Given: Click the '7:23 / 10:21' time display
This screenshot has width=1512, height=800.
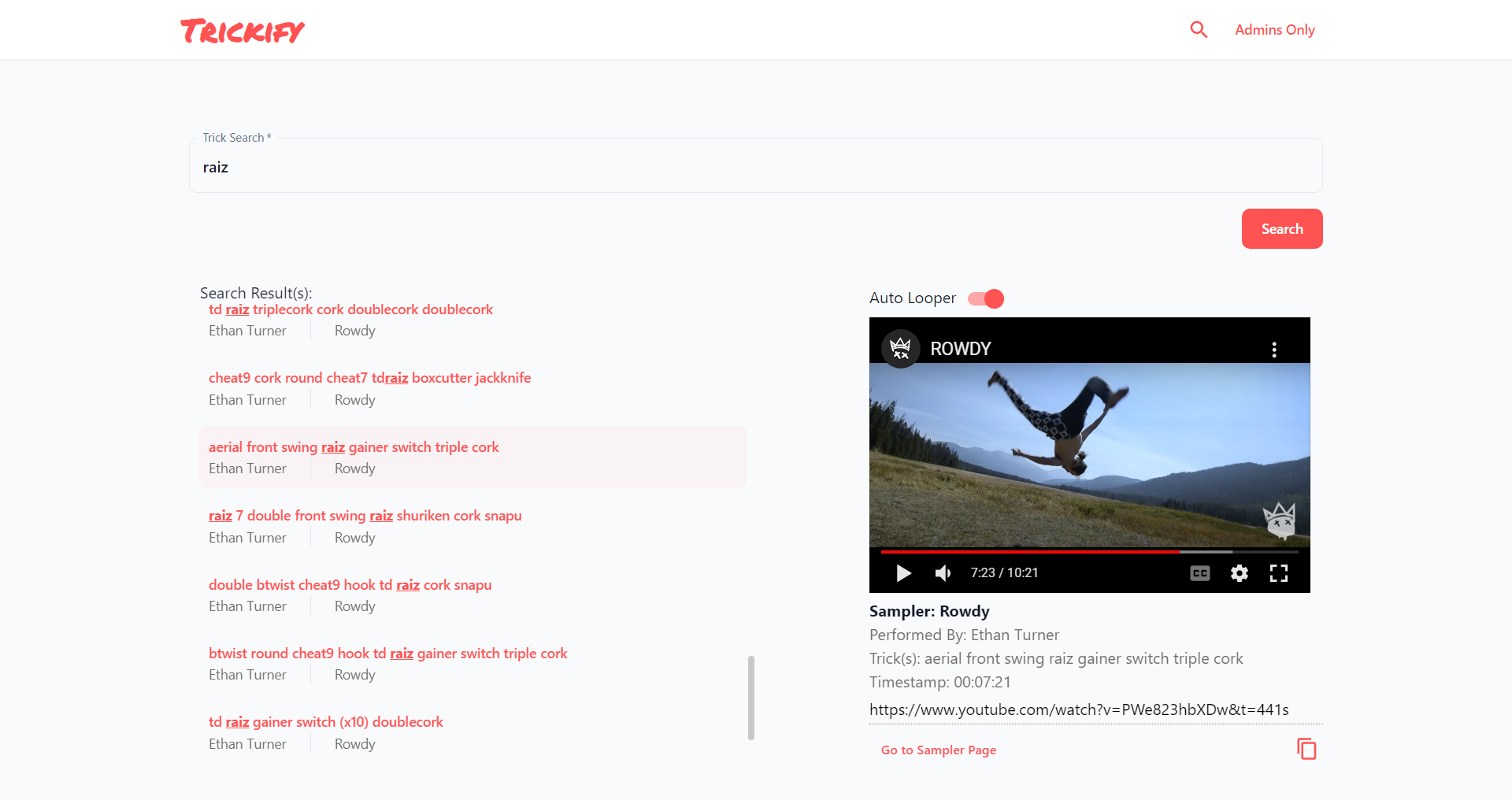Looking at the screenshot, I should coord(1004,572).
